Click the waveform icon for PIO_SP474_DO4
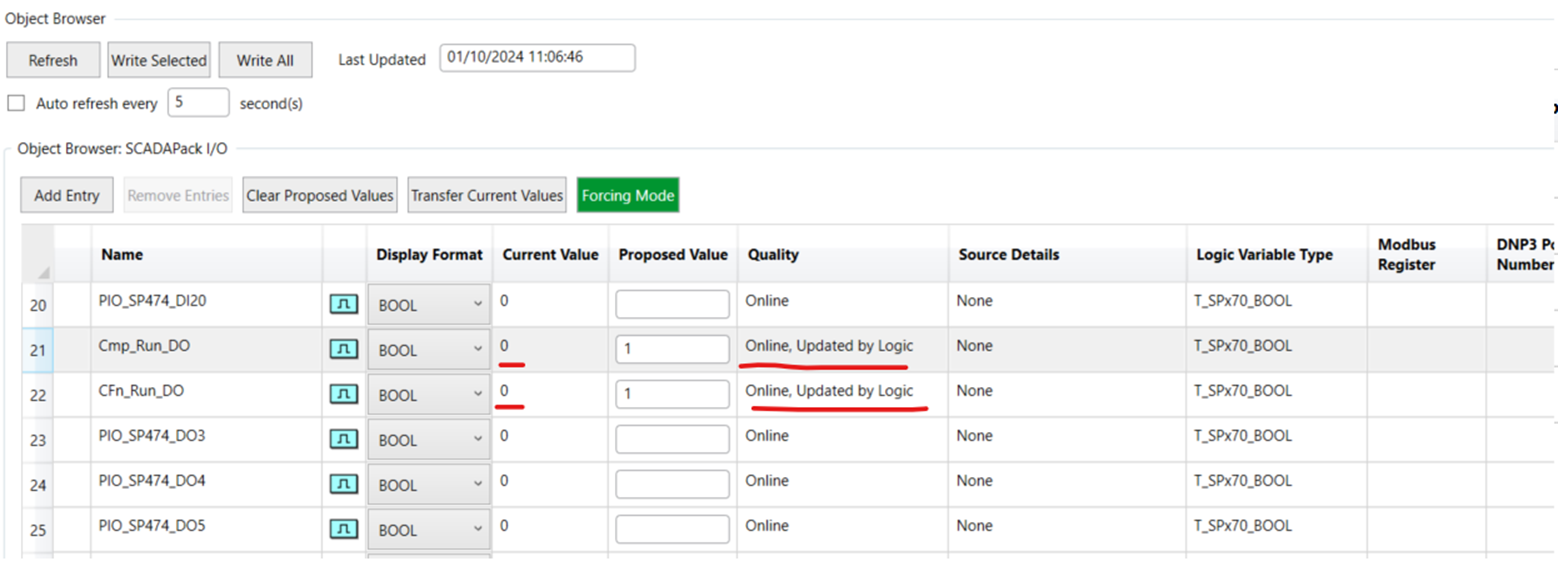Viewport: 1558px width, 561px height. click(344, 484)
